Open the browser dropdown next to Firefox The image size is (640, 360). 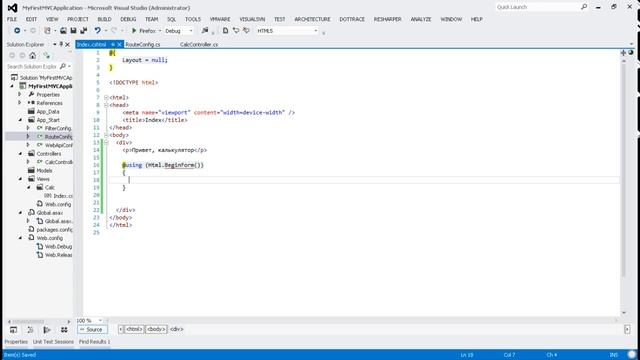[x=160, y=31]
